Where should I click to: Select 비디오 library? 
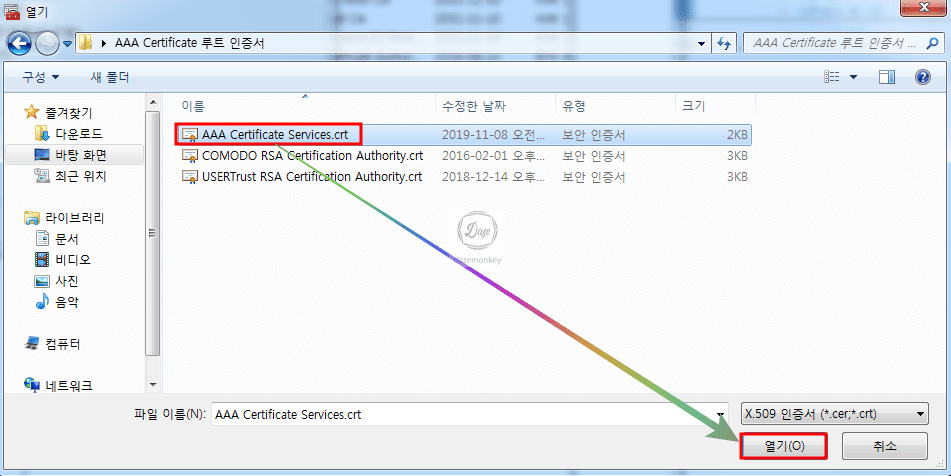tap(73, 260)
